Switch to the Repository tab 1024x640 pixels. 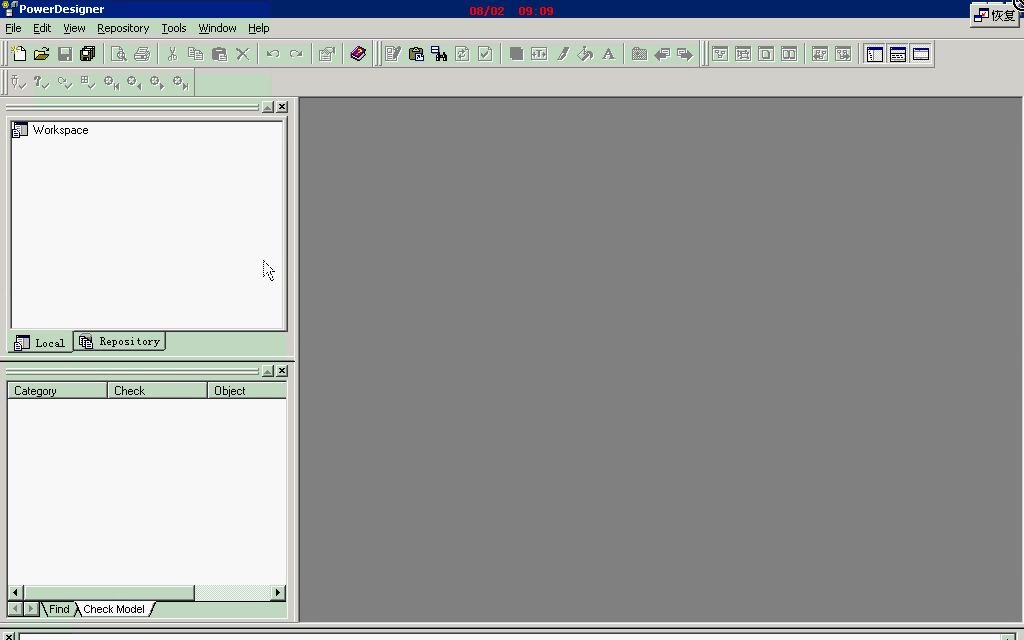click(x=119, y=341)
